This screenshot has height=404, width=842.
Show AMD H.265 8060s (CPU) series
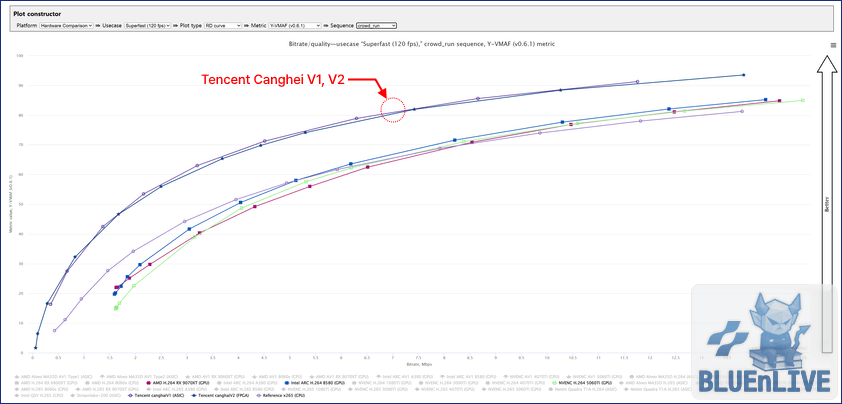41,389
